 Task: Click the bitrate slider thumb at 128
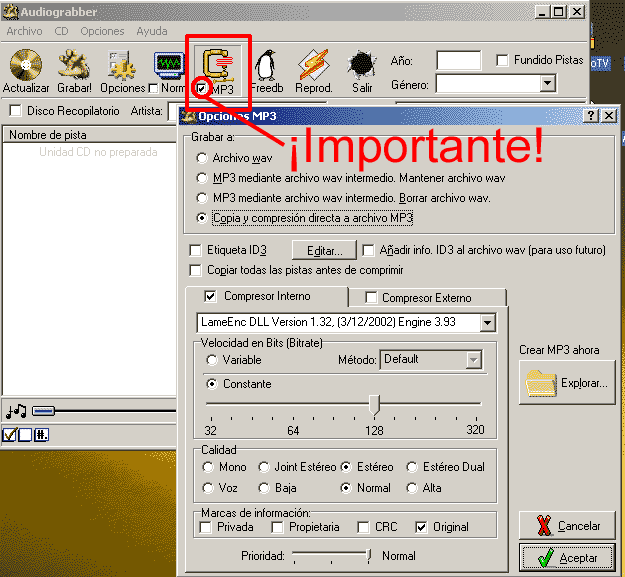click(374, 405)
